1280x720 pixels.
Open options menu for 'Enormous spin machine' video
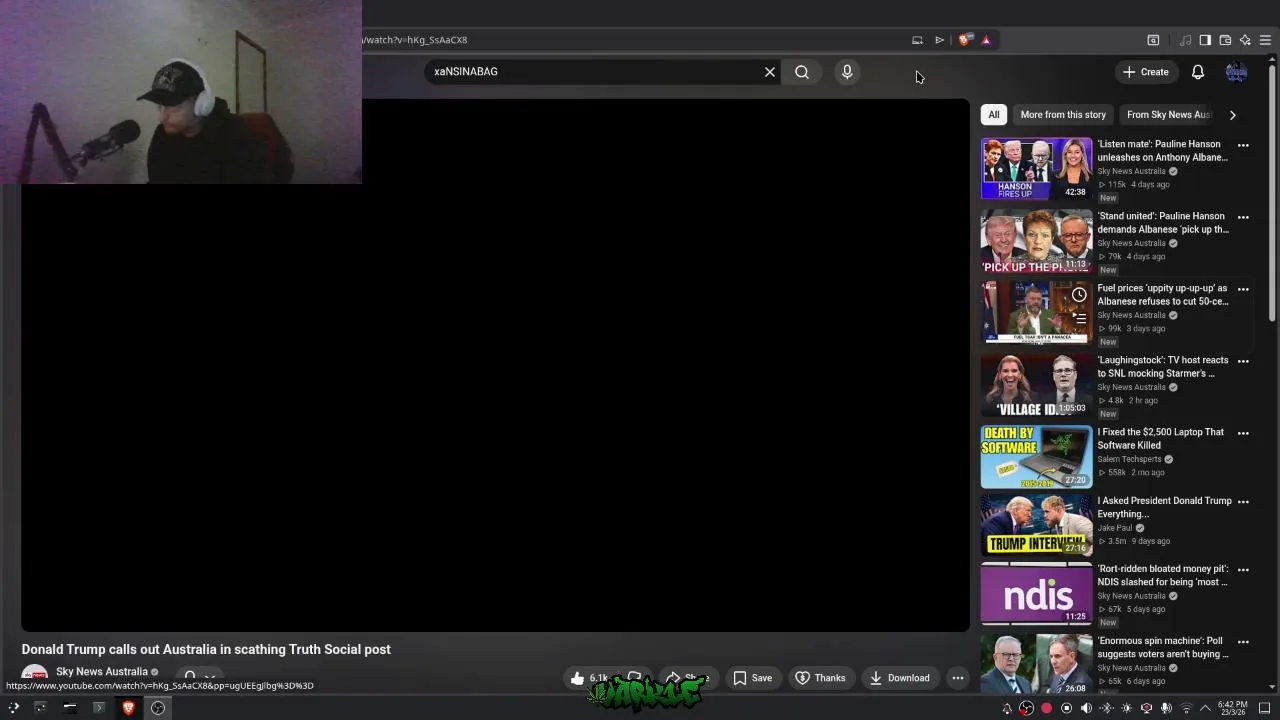pyautogui.click(x=1243, y=642)
